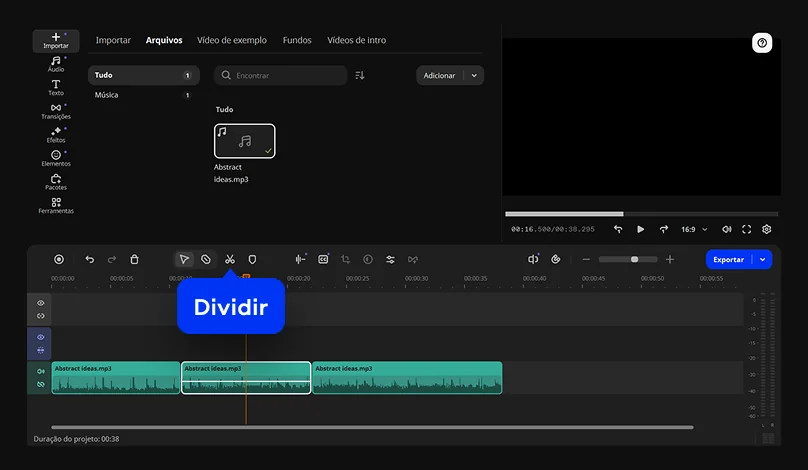
Task: Expand the Exportar dropdown arrow
Action: pos(764,259)
